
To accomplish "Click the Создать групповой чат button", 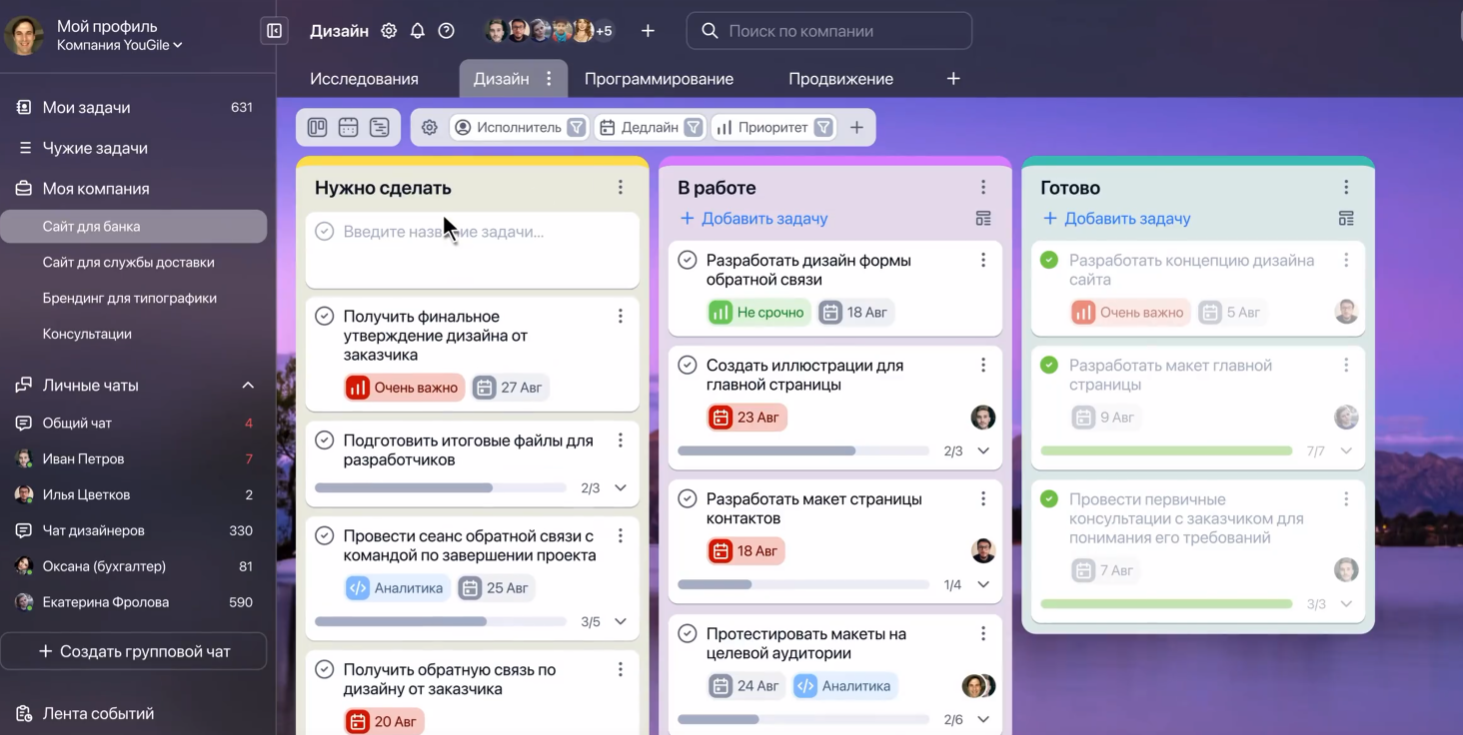I will (x=134, y=651).
